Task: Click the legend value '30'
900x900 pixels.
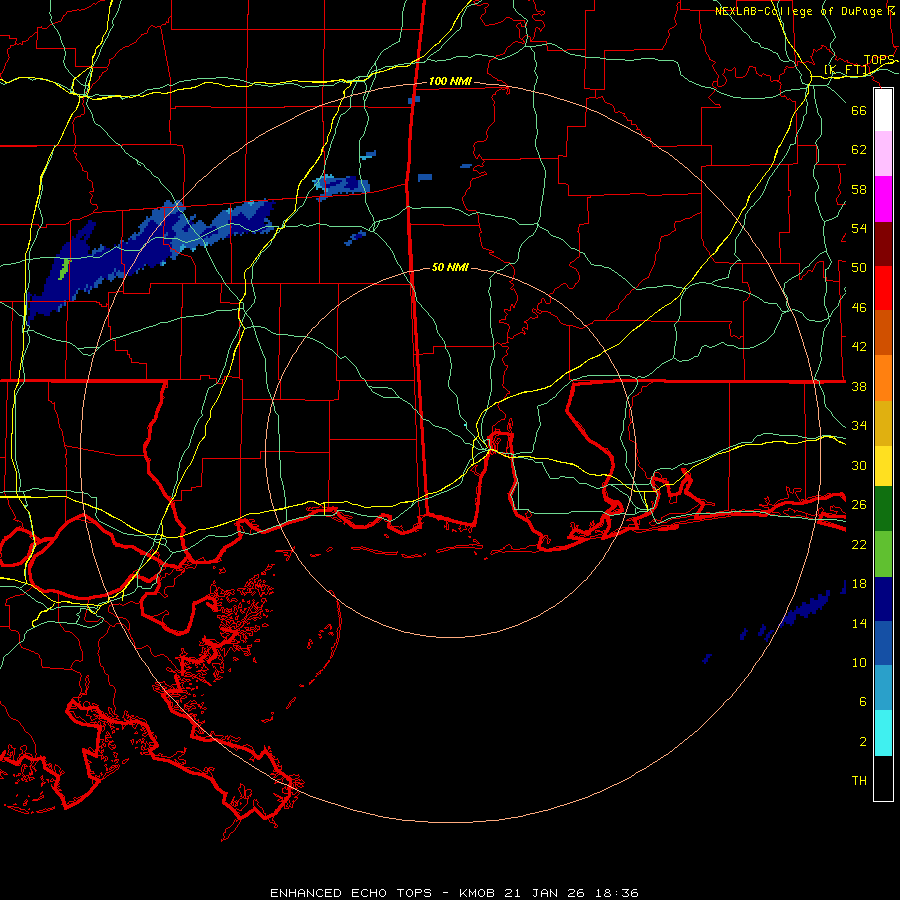Action: coord(859,465)
